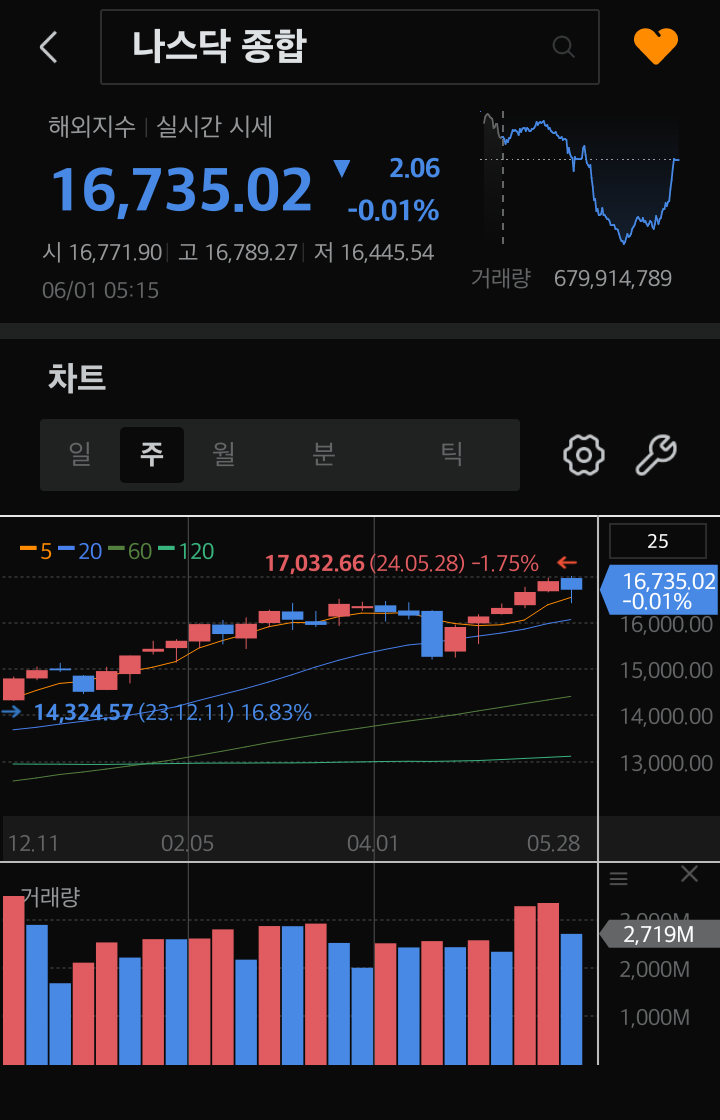Click the 2,000M volume axis label

coord(654,971)
